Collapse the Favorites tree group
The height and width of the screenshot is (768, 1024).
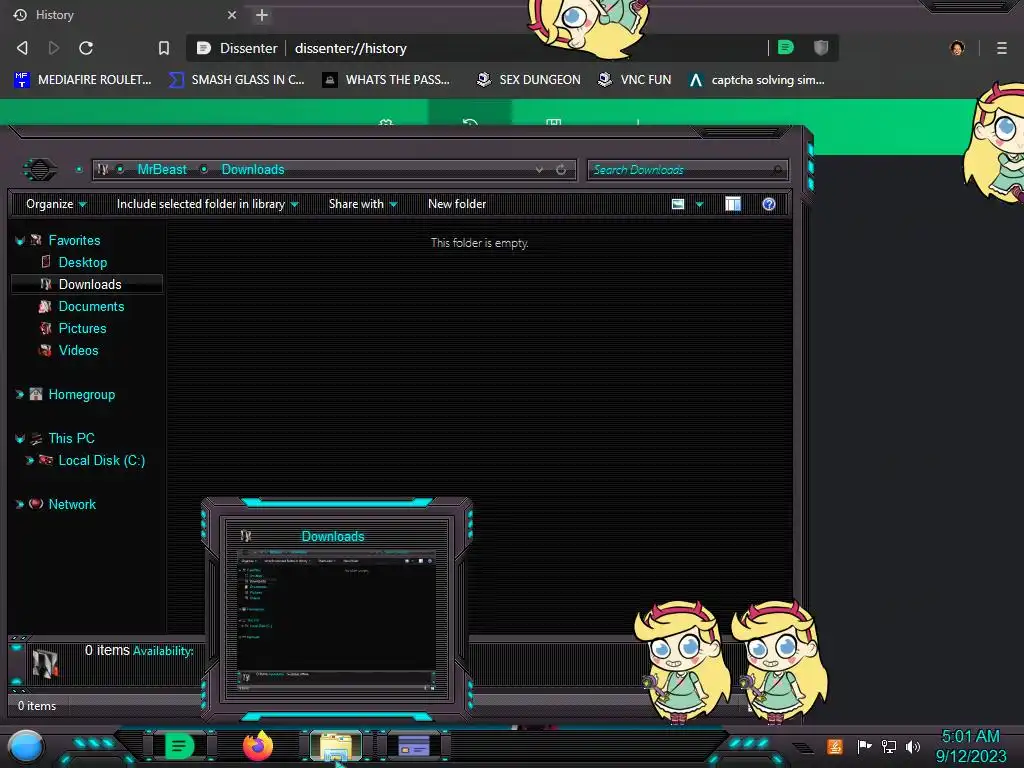[20, 241]
